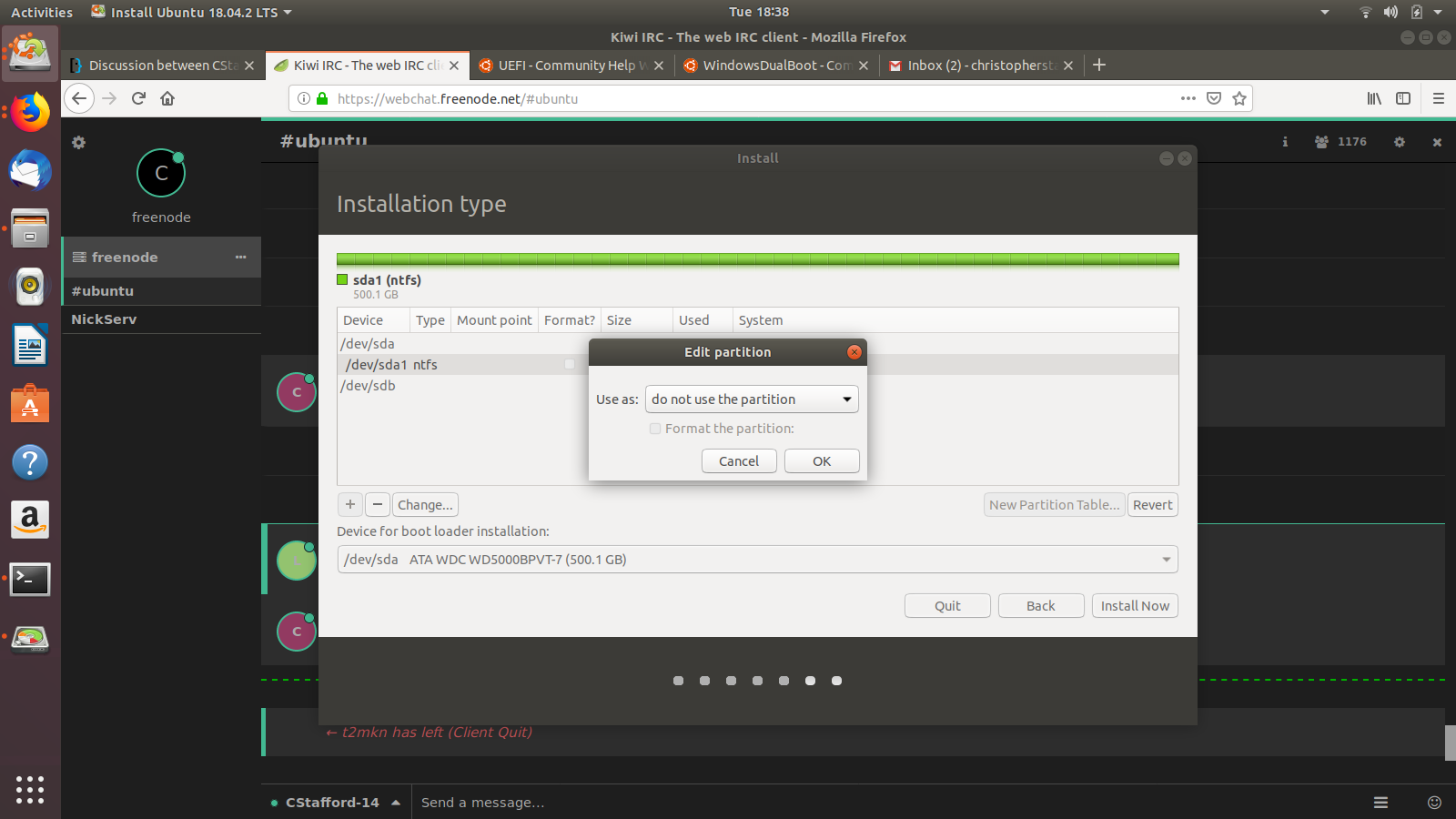The width and height of the screenshot is (1456, 819).
Task: Show the 1176 users list
Action: pyautogui.click(x=1340, y=142)
